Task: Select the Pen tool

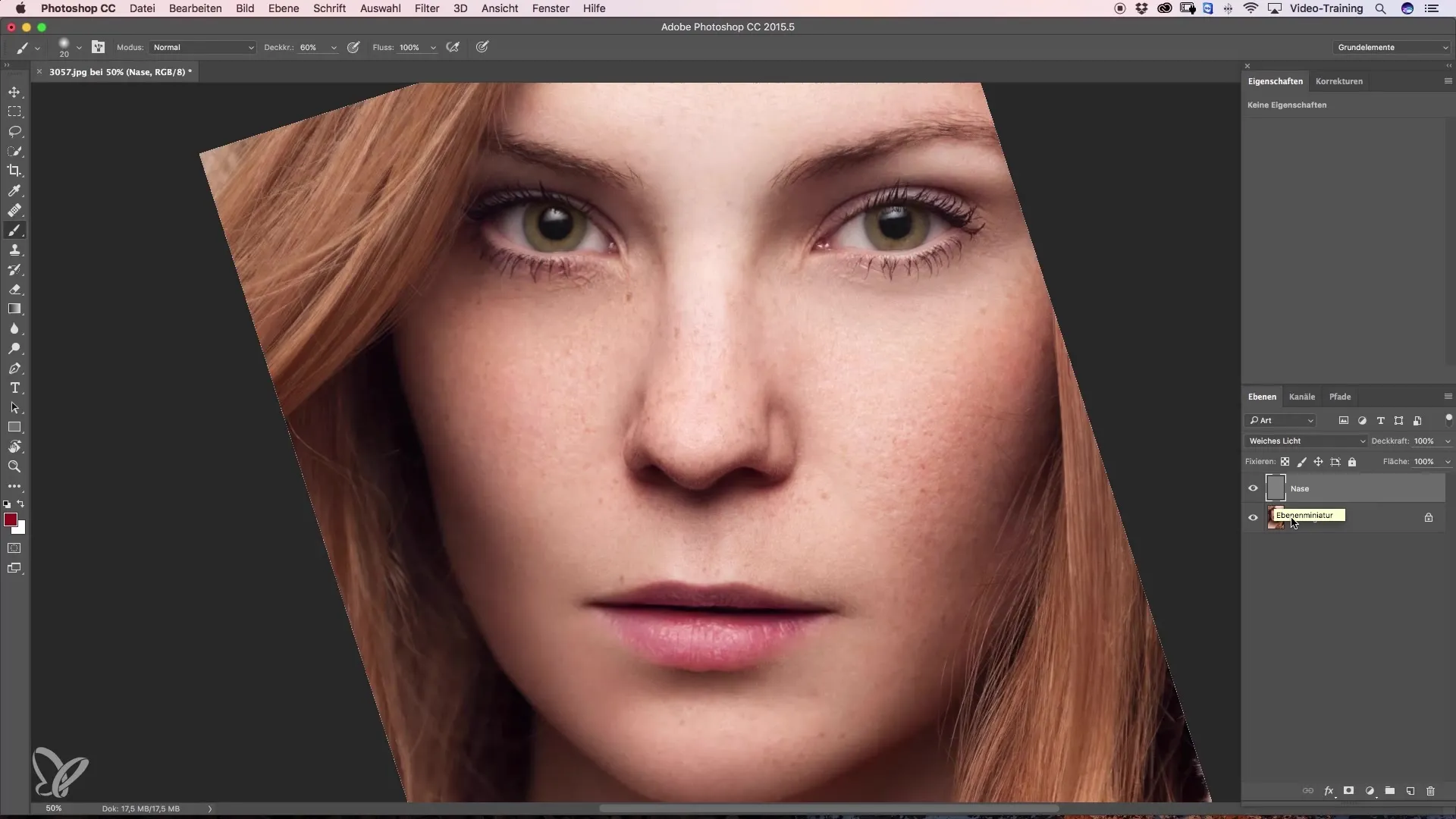Action: [x=14, y=368]
